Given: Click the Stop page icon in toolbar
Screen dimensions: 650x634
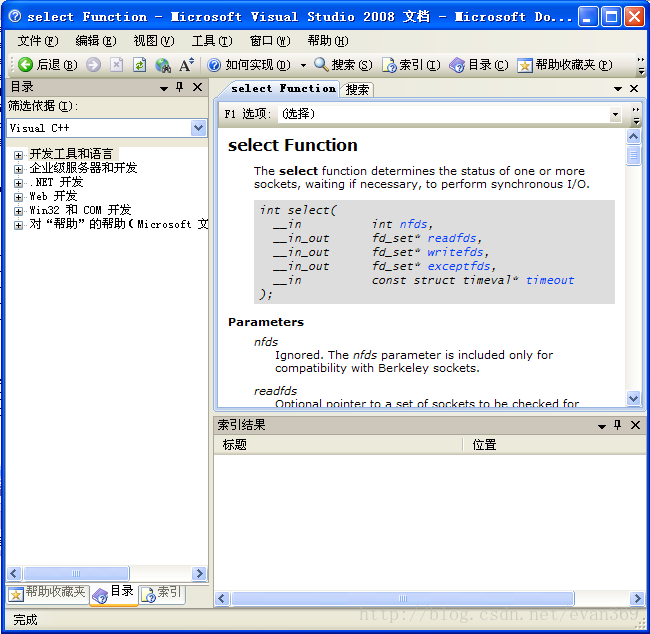Looking at the screenshot, I should click(116, 65).
